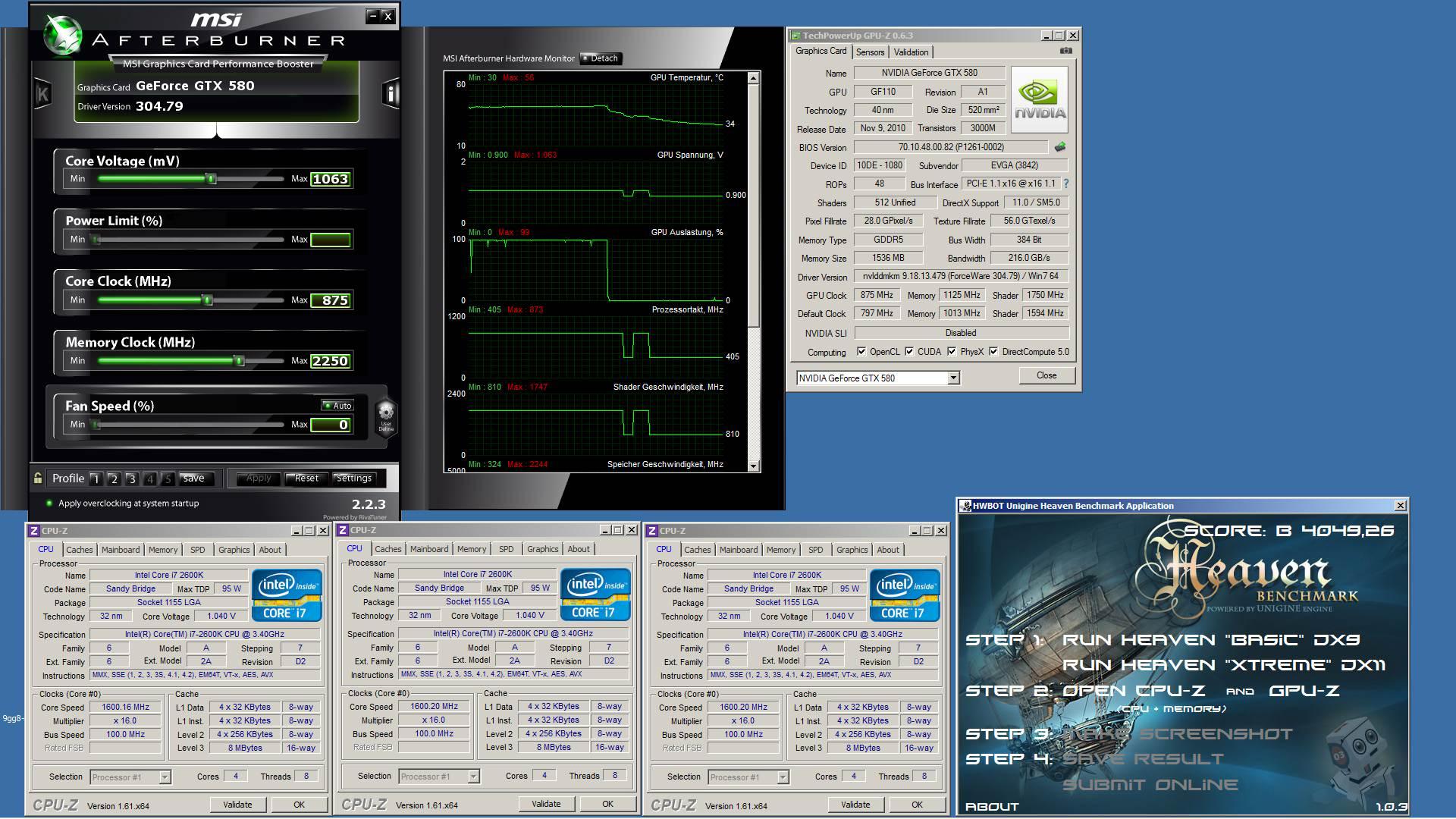Viewport: 1456px width, 819px height.
Task: Click the Afterburner Apply button
Action: [x=259, y=479]
